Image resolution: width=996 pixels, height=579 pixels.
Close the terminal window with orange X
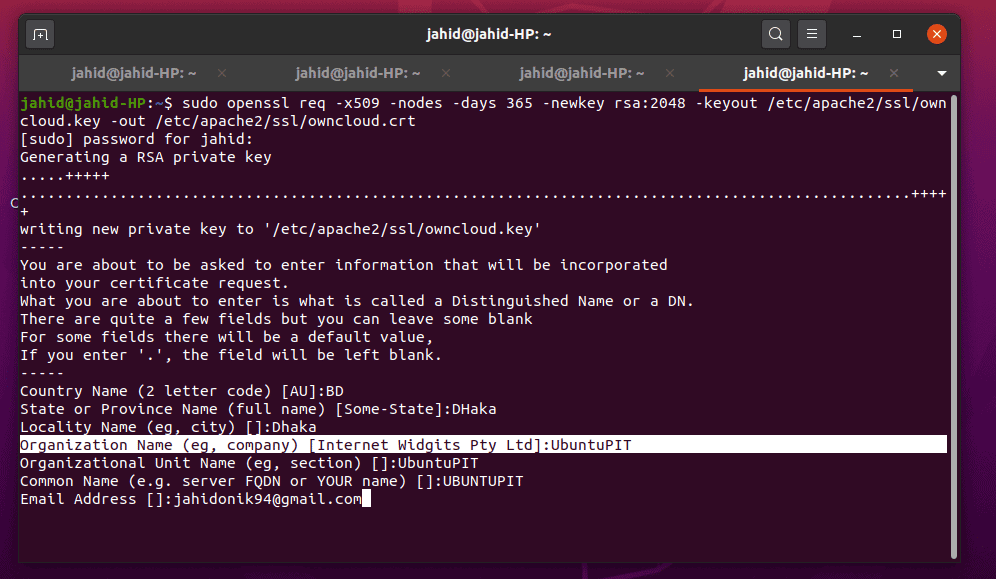937,34
